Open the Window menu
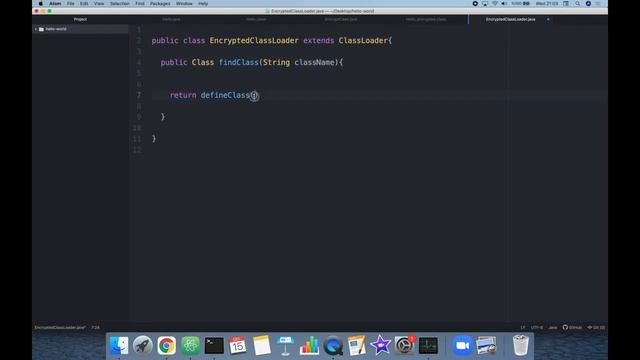The width and height of the screenshot is (640, 360). pyautogui.click(x=184, y=4)
